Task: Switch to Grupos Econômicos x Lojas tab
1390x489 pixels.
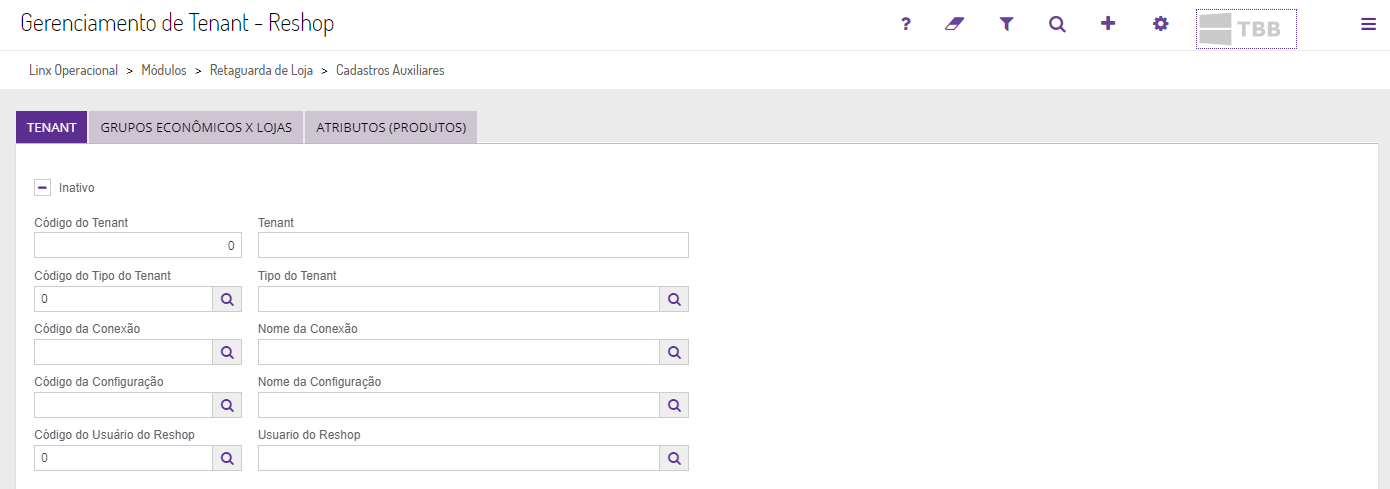Action: tap(196, 127)
